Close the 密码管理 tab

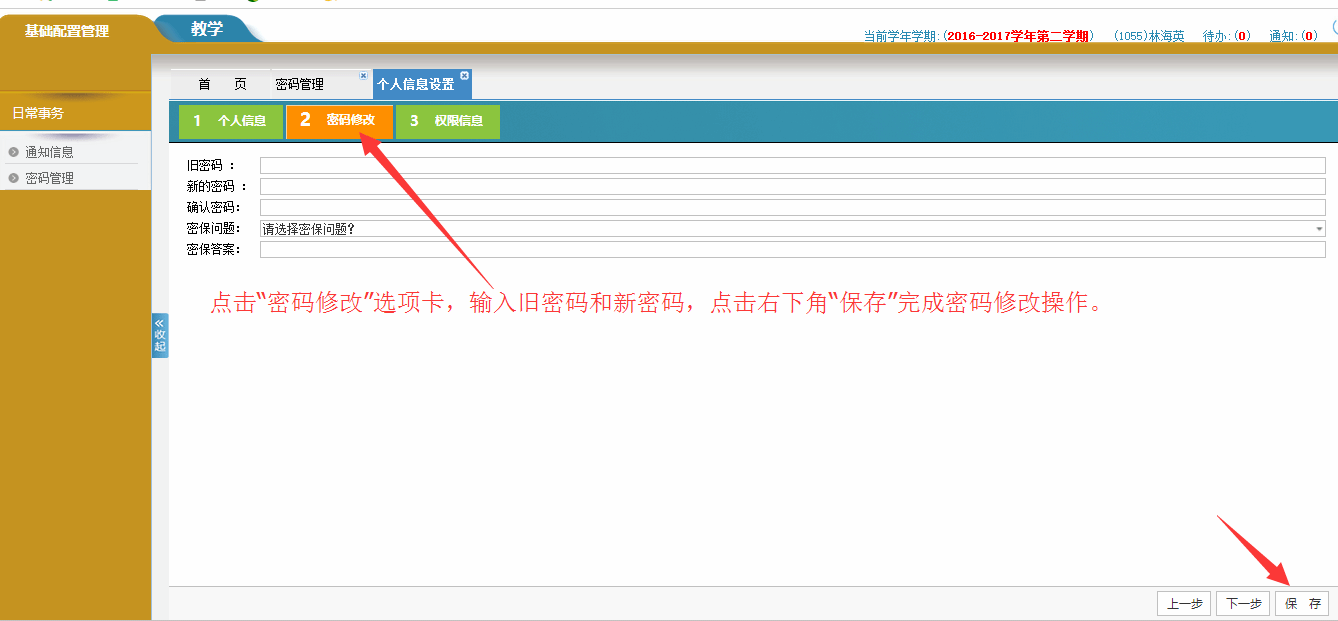(363, 76)
